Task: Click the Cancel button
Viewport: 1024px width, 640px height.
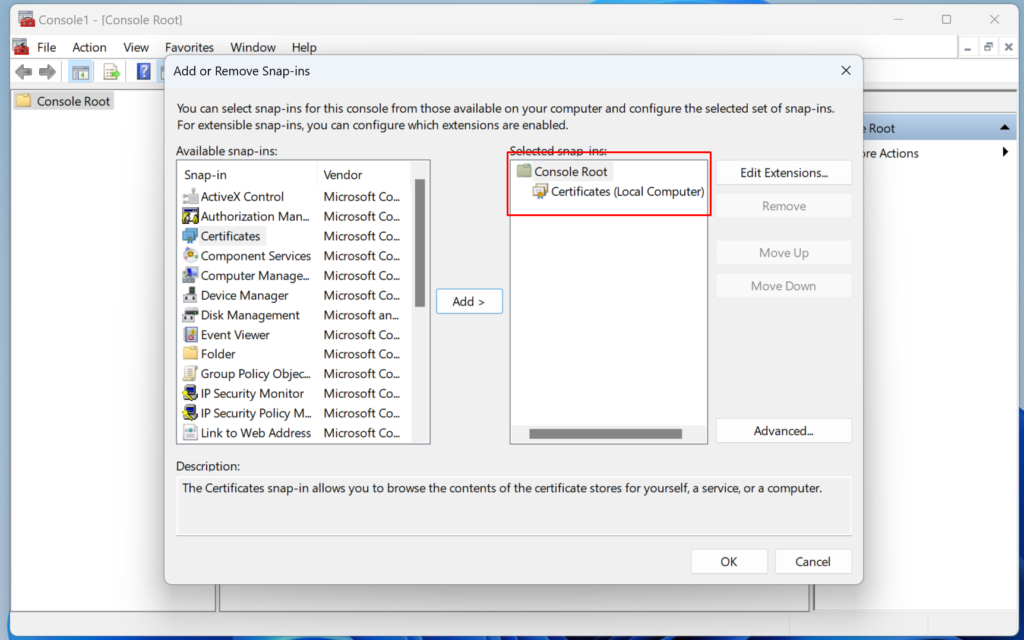Action: pos(813,562)
